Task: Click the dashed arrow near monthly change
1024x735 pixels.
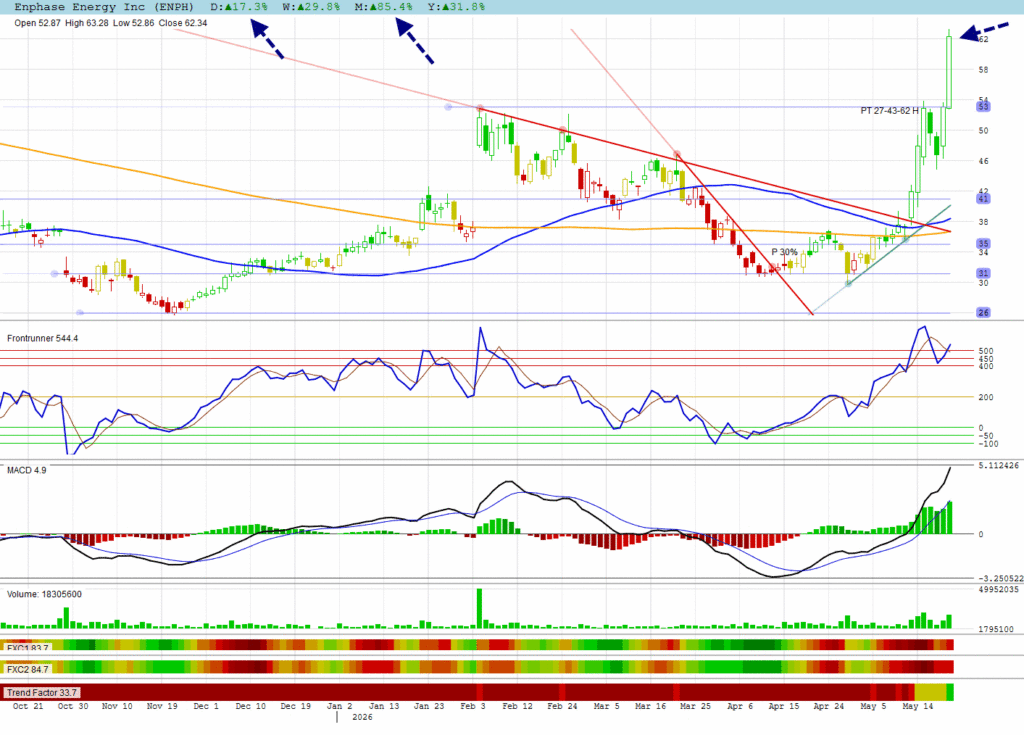Action: (415, 41)
